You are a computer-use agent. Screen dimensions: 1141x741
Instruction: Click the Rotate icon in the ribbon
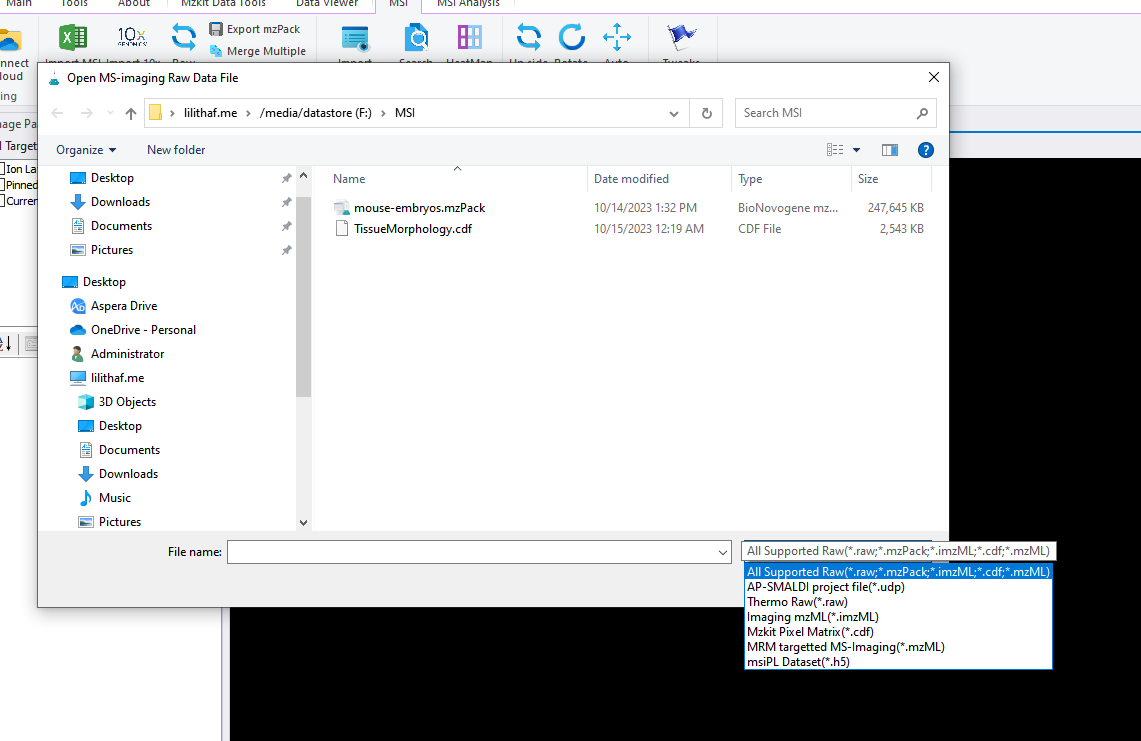pos(571,38)
